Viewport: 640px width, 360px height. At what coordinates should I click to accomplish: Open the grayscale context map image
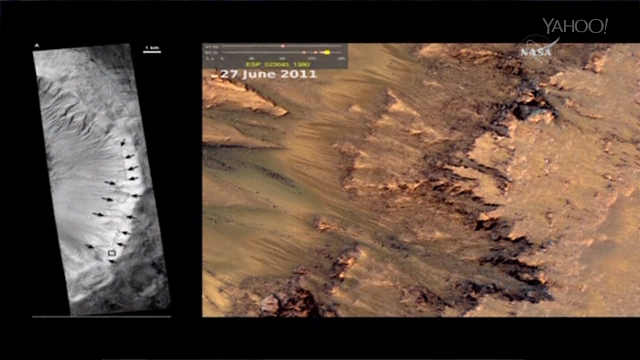[x=101, y=179]
